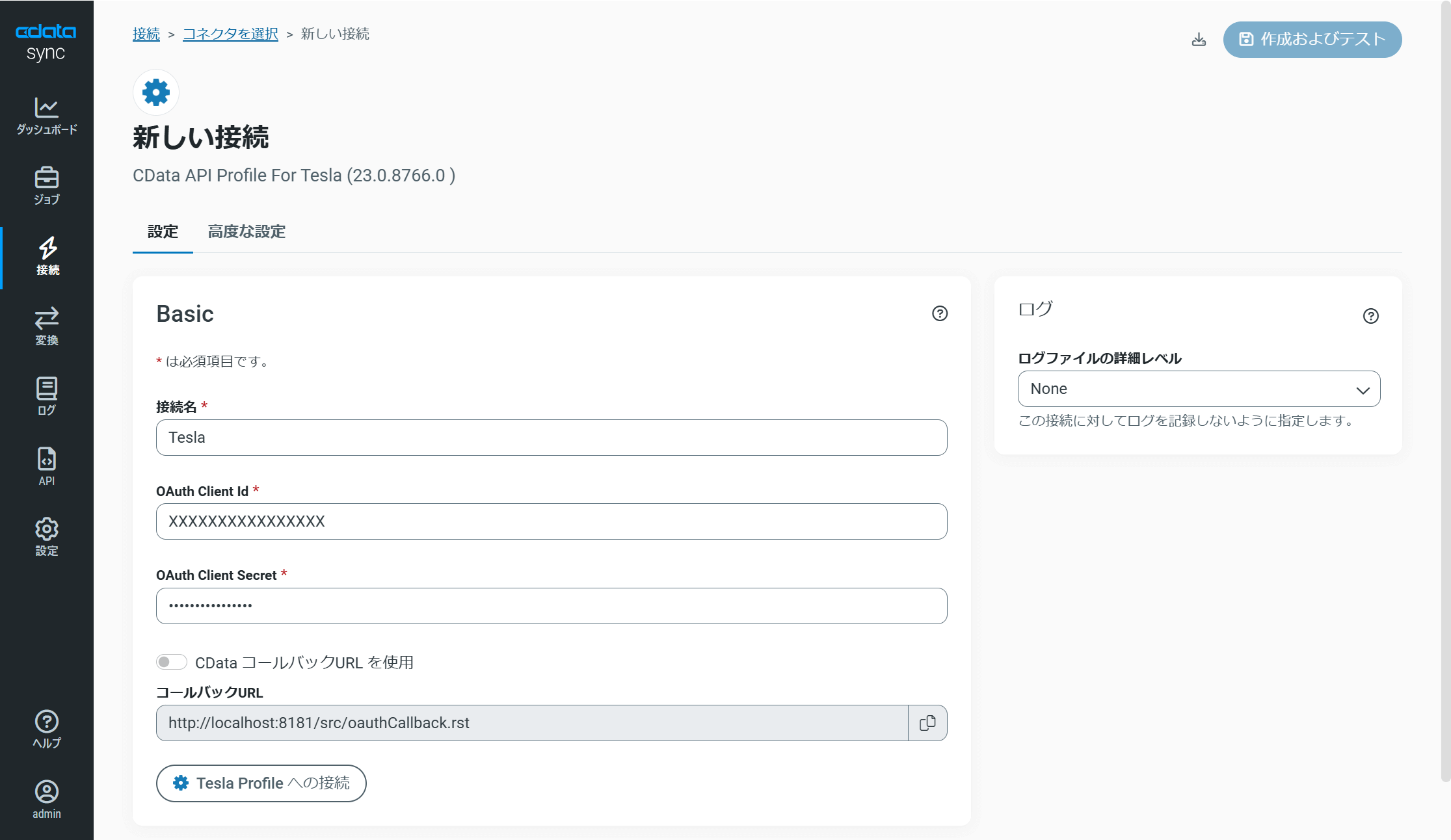Viewport: 1451px width, 840px height.
Task: Click the download icon near the create button
Action: (x=1199, y=40)
